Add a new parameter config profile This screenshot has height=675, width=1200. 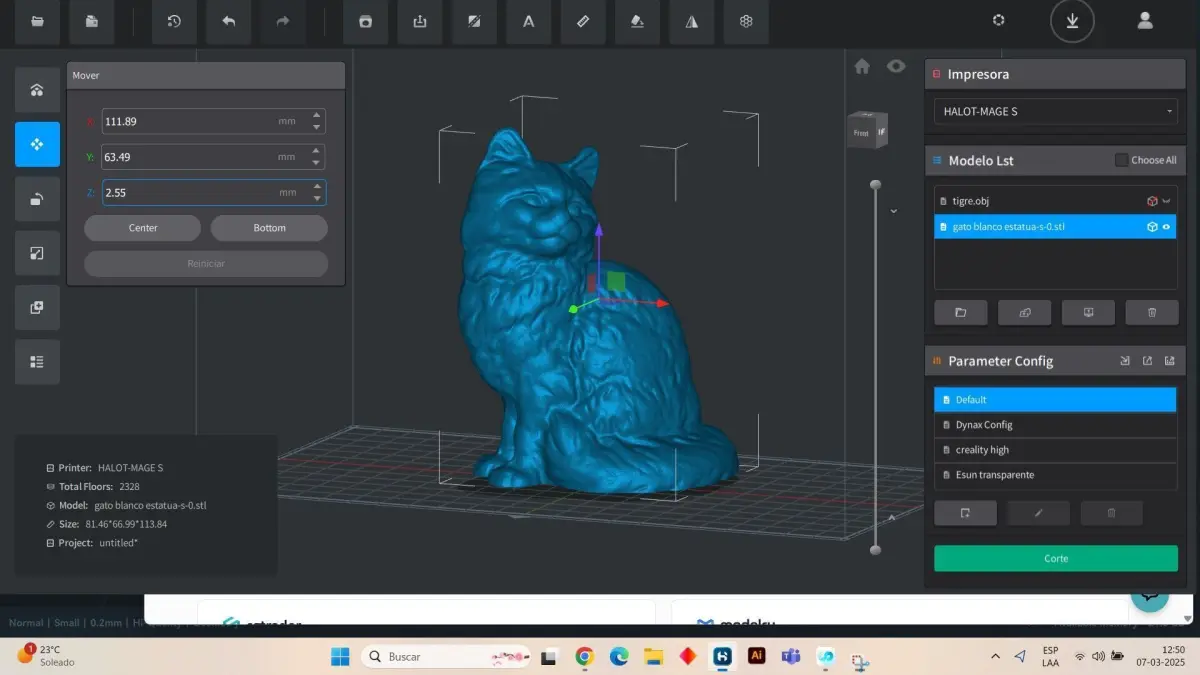965,513
